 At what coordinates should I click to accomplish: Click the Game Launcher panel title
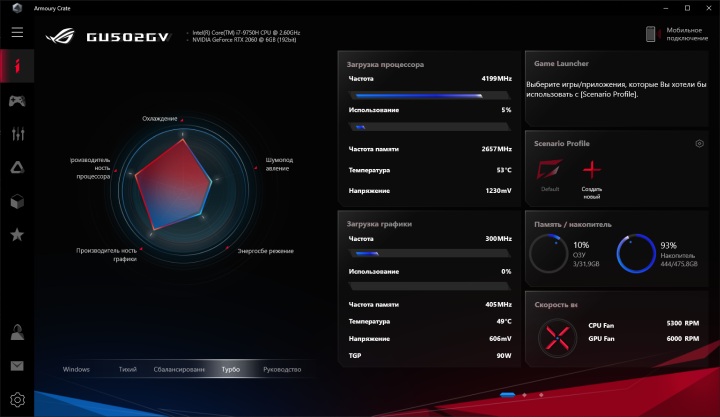(x=561, y=63)
